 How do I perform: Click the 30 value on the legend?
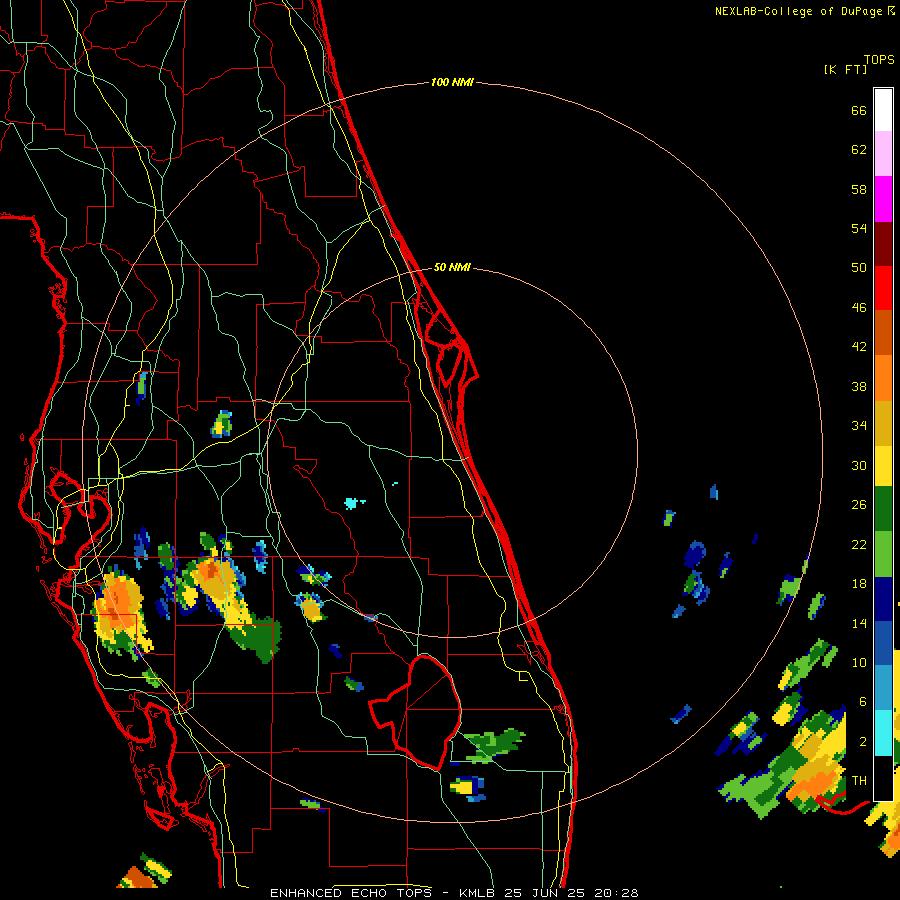(859, 465)
